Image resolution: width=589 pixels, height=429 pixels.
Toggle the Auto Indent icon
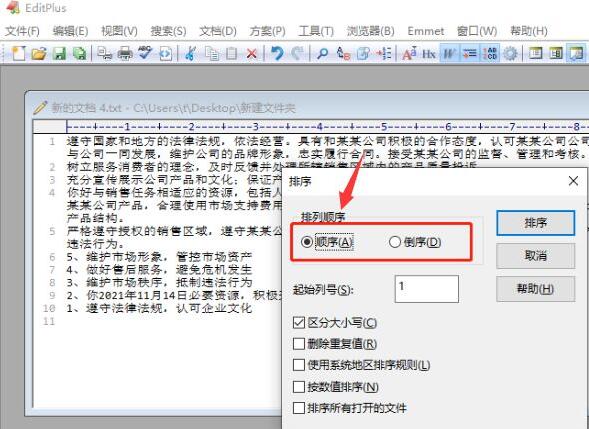coord(470,54)
